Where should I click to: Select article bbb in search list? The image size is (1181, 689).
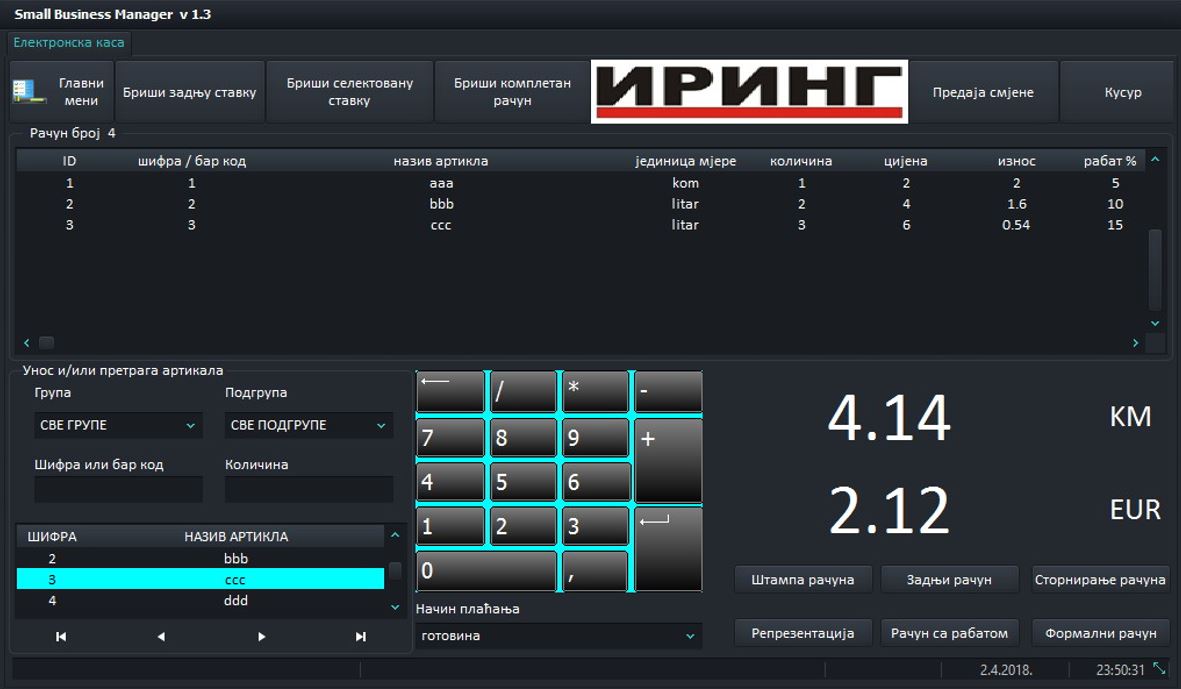point(200,559)
